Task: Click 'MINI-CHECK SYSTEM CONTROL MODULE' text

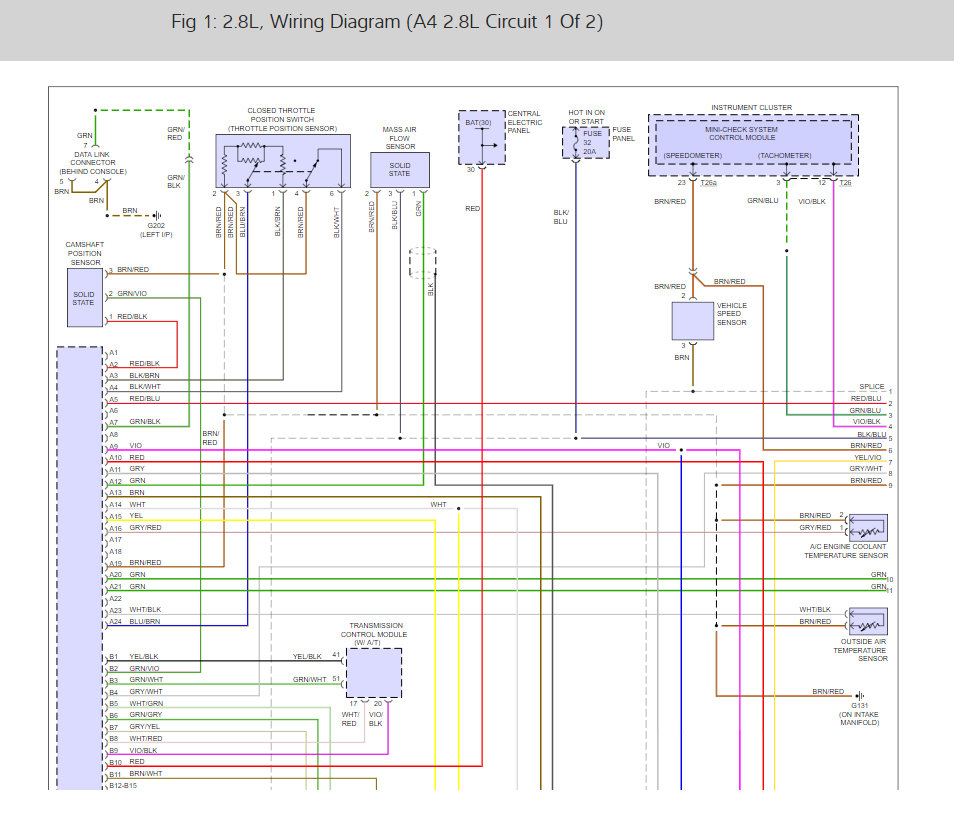Action: point(742,133)
